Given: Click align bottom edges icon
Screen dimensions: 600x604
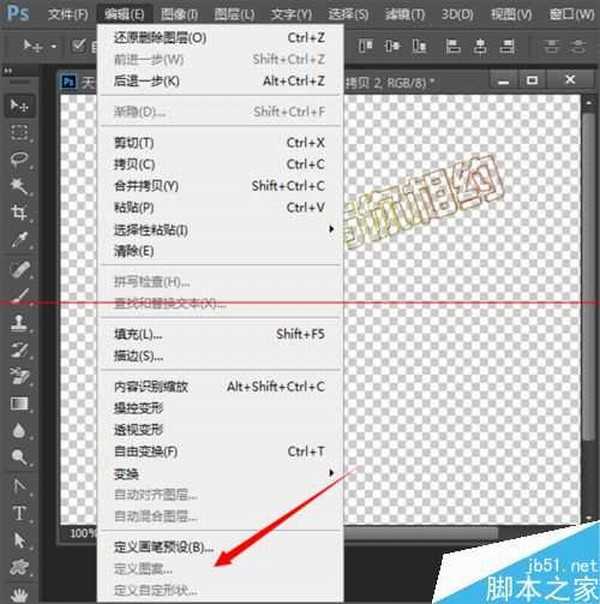Looking at the screenshot, I should click(x=419, y=46).
